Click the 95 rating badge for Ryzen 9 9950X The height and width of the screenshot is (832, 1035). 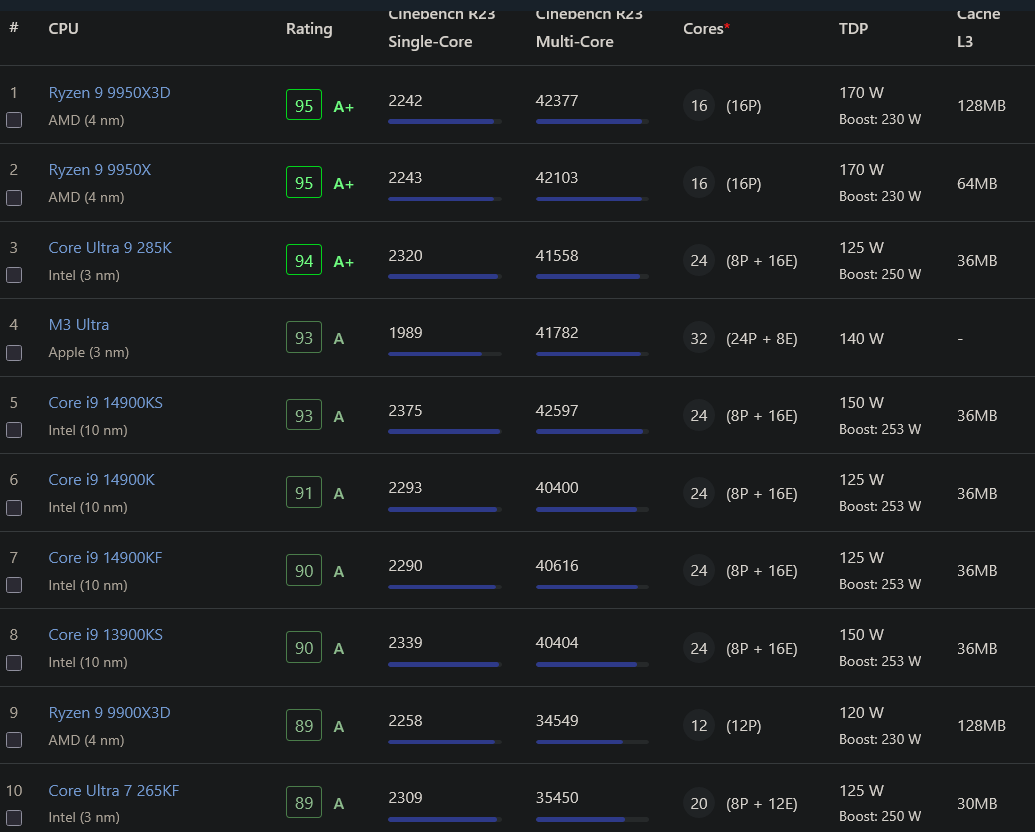pyautogui.click(x=304, y=182)
